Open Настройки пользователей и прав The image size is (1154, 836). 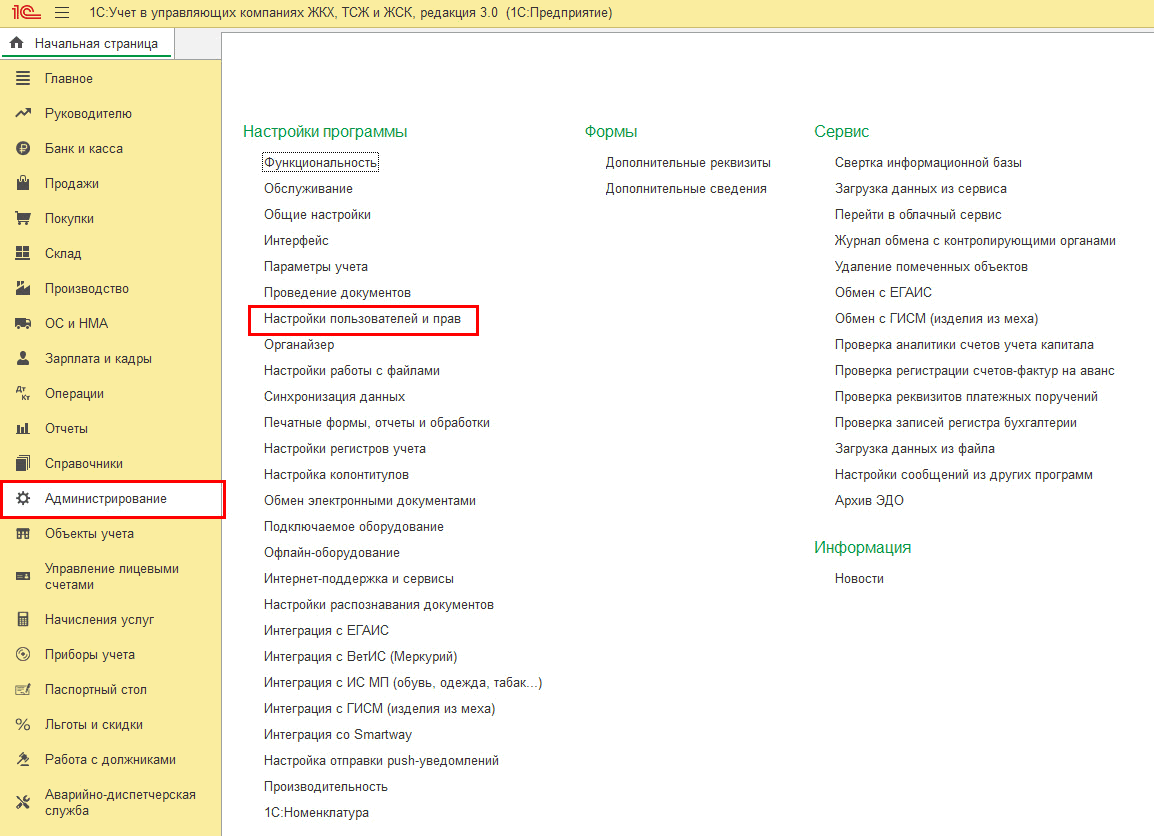pyautogui.click(x=362, y=319)
